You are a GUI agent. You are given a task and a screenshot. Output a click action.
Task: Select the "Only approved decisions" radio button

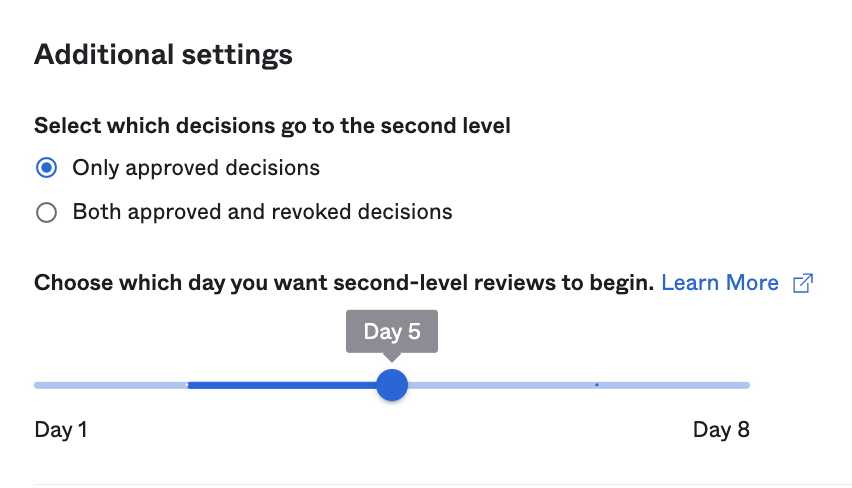[46, 168]
